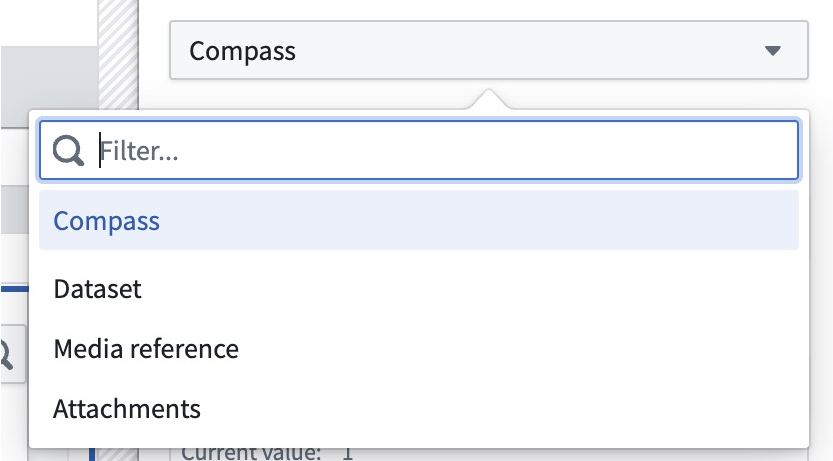Click the Compass label in the top selector

(x=242, y=52)
